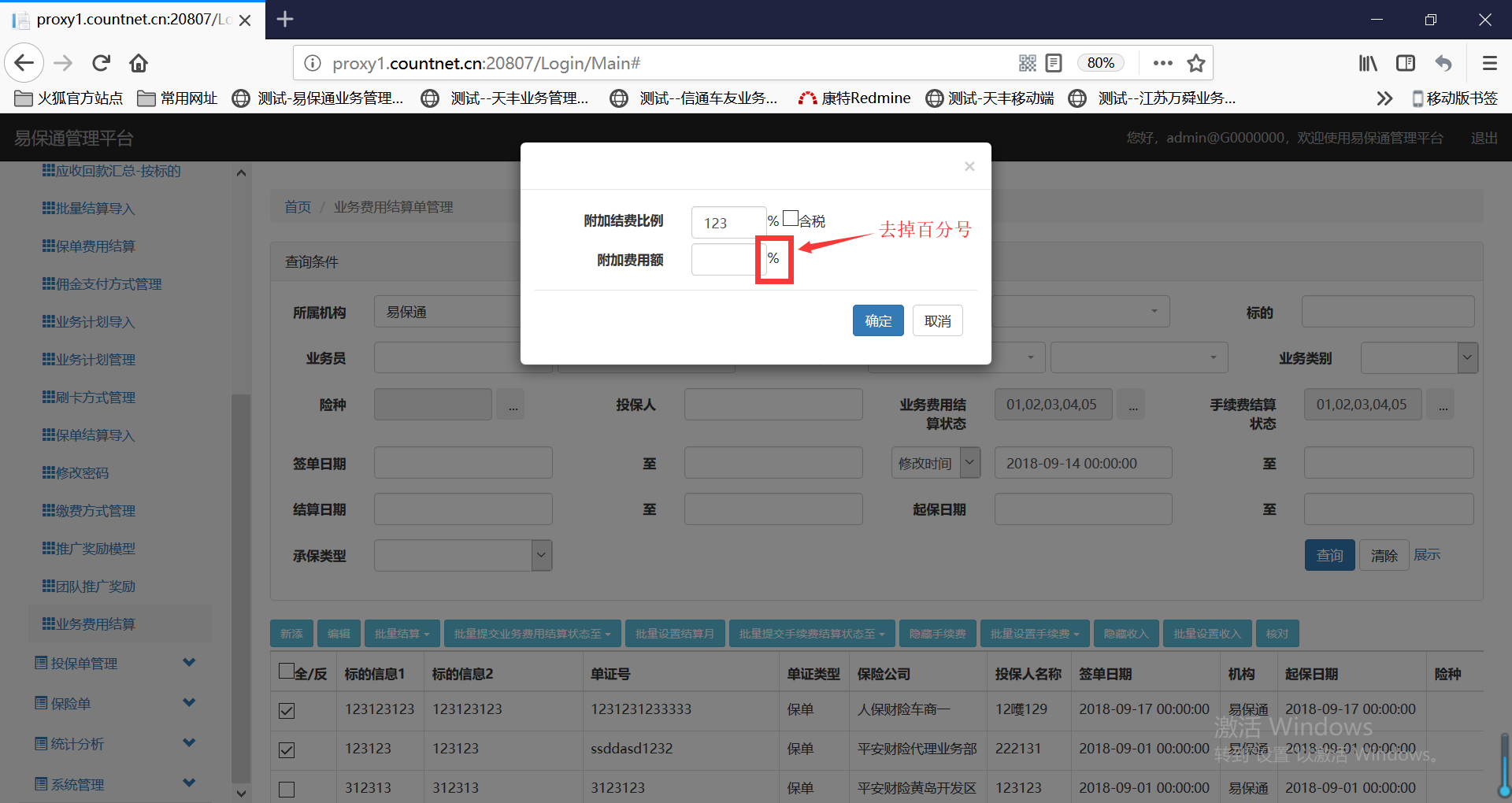Click the 核对 toolbar button
This screenshot has width=1512, height=803.
(x=1277, y=634)
